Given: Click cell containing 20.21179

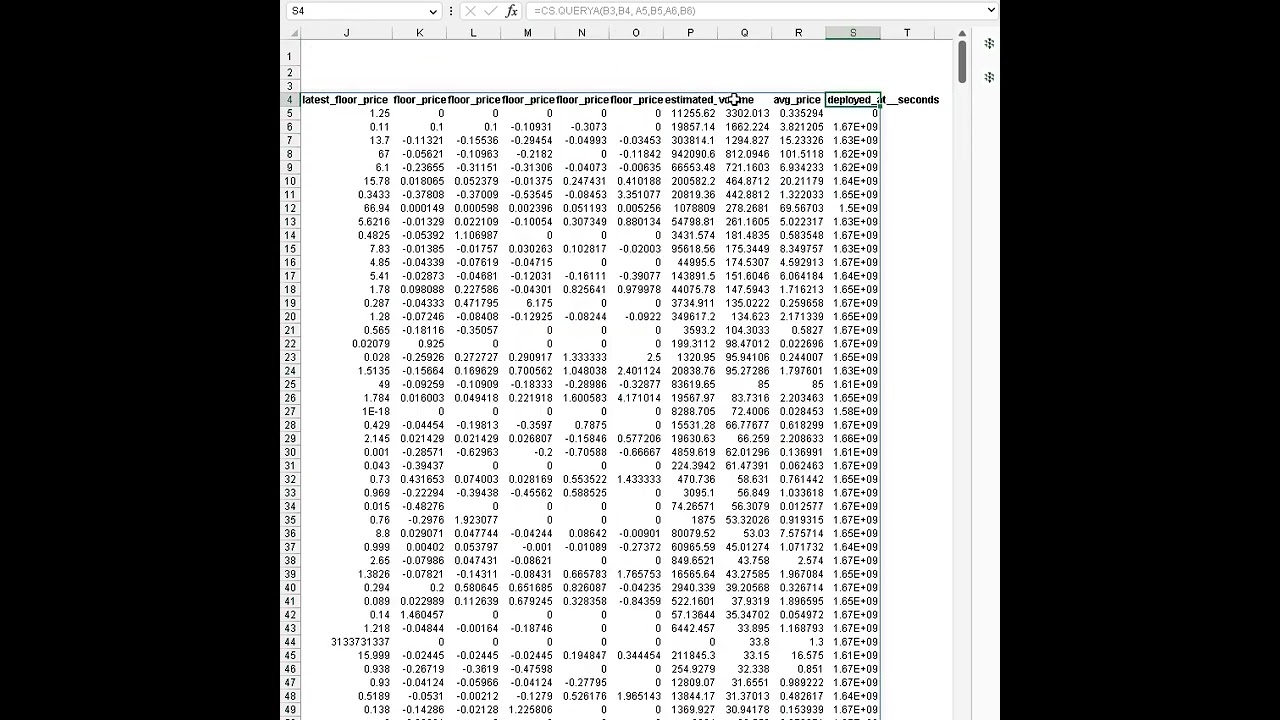Looking at the screenshot, I should click(x=798, y=181).
